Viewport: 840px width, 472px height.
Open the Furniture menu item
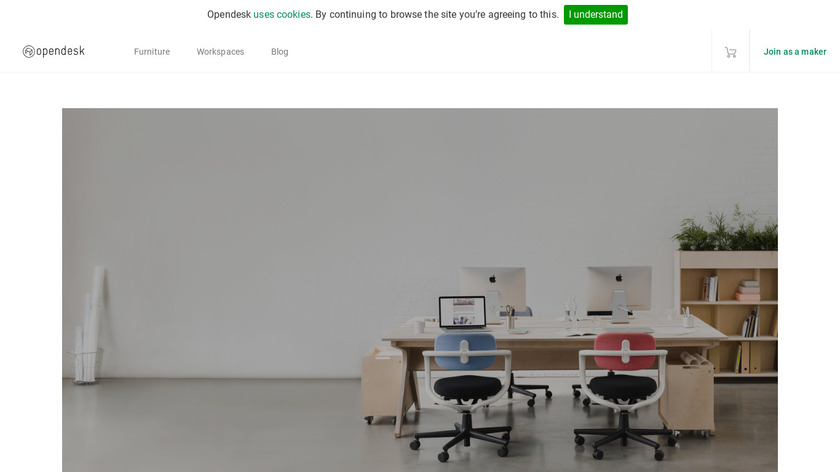[x=152, y=51]
